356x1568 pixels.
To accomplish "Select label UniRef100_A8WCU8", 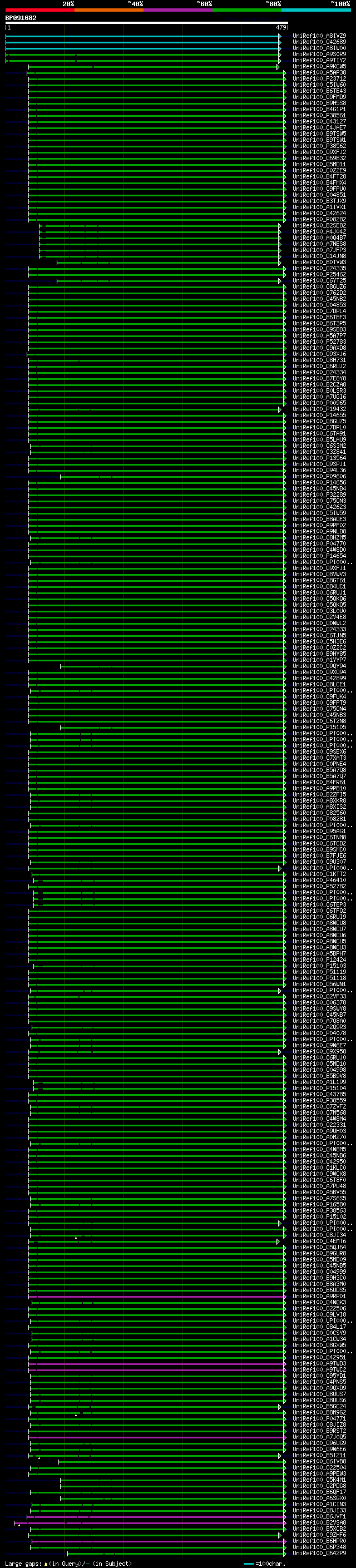I will point(319,923).
